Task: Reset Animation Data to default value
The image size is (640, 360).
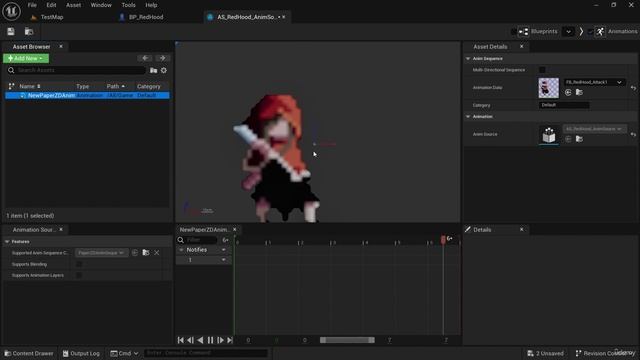Action: point(633,88)
